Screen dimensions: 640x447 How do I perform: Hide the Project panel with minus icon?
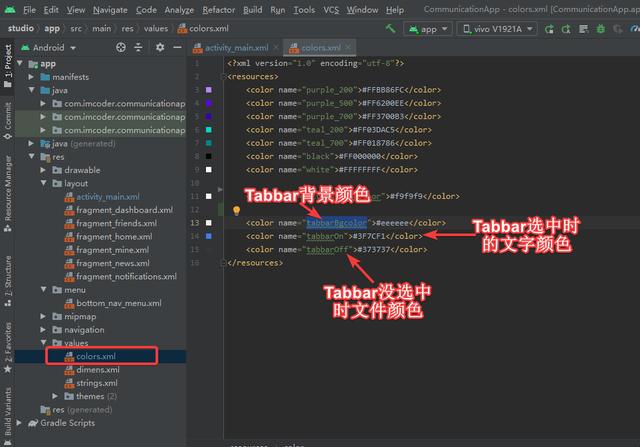pyautogui.click(x=177, y=47)
